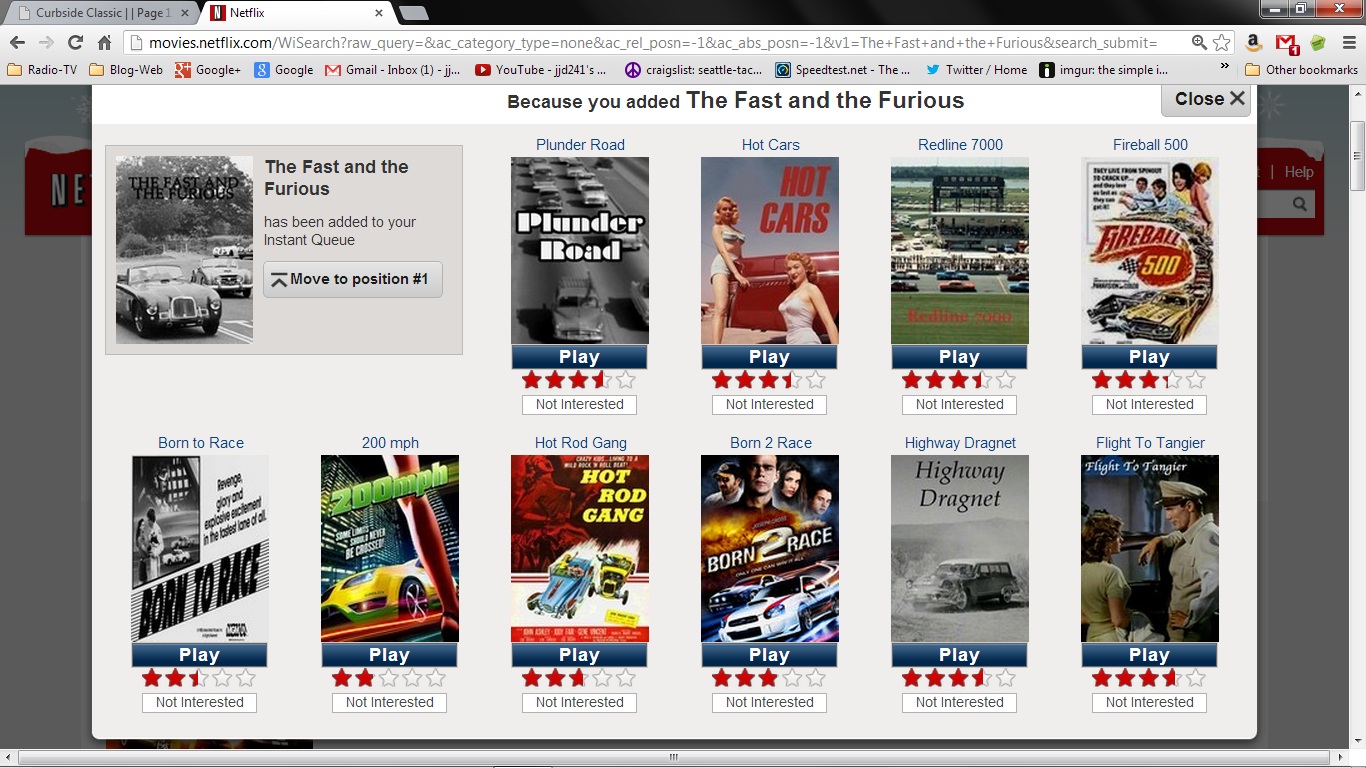
Task: Open the Hot Rod Gang title link
Action: (x=581, y=443)
